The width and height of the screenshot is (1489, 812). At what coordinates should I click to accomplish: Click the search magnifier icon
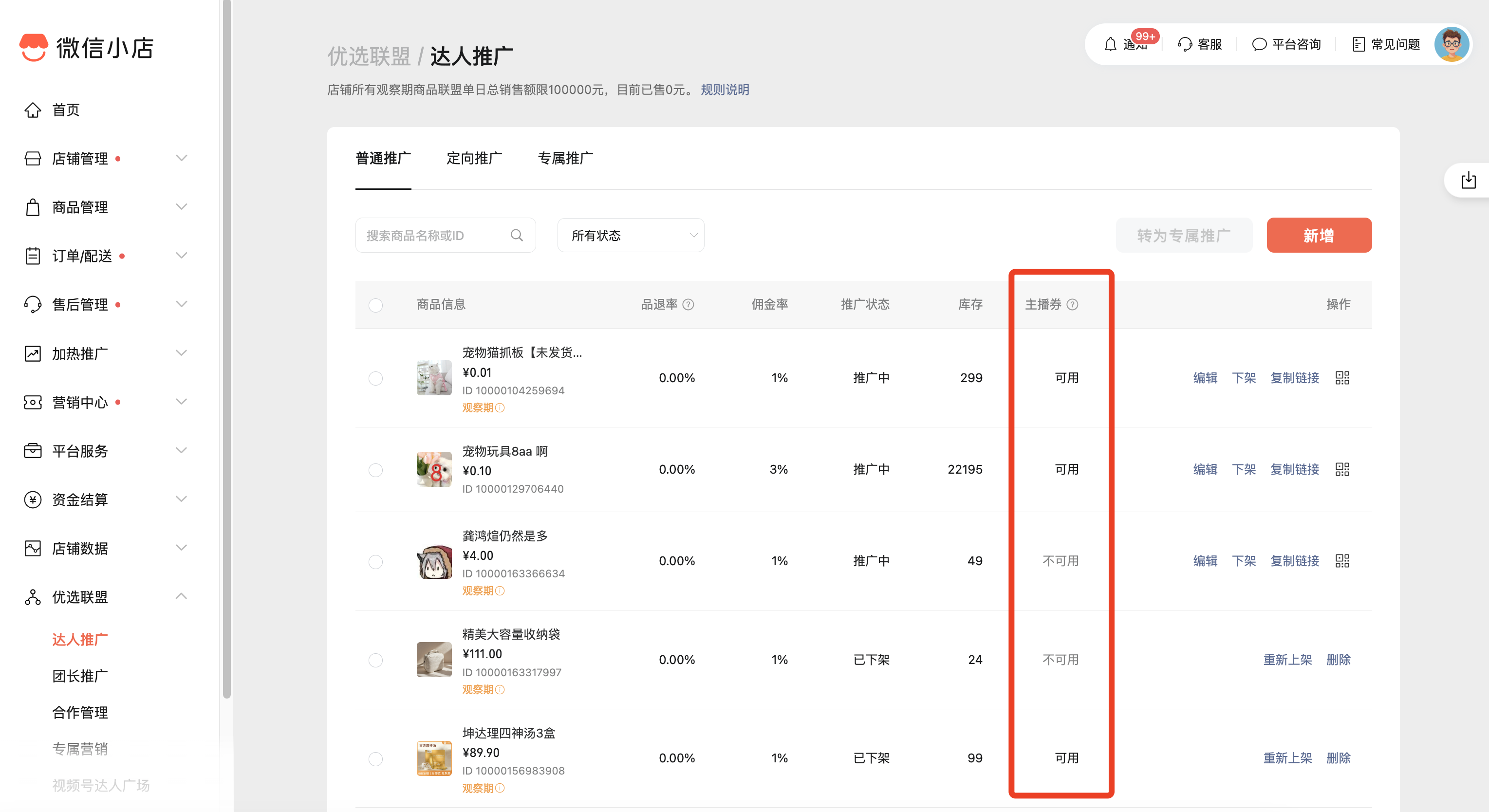[517, 235]
